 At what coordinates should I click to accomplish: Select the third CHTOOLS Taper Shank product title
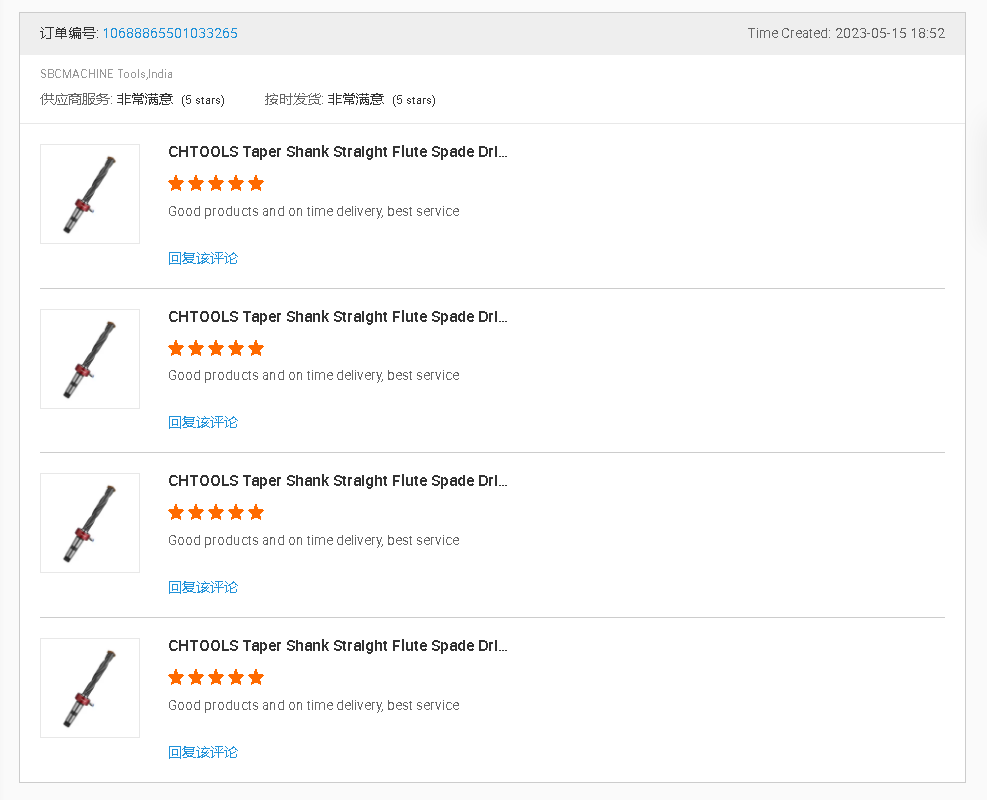(x=337, y=481)
